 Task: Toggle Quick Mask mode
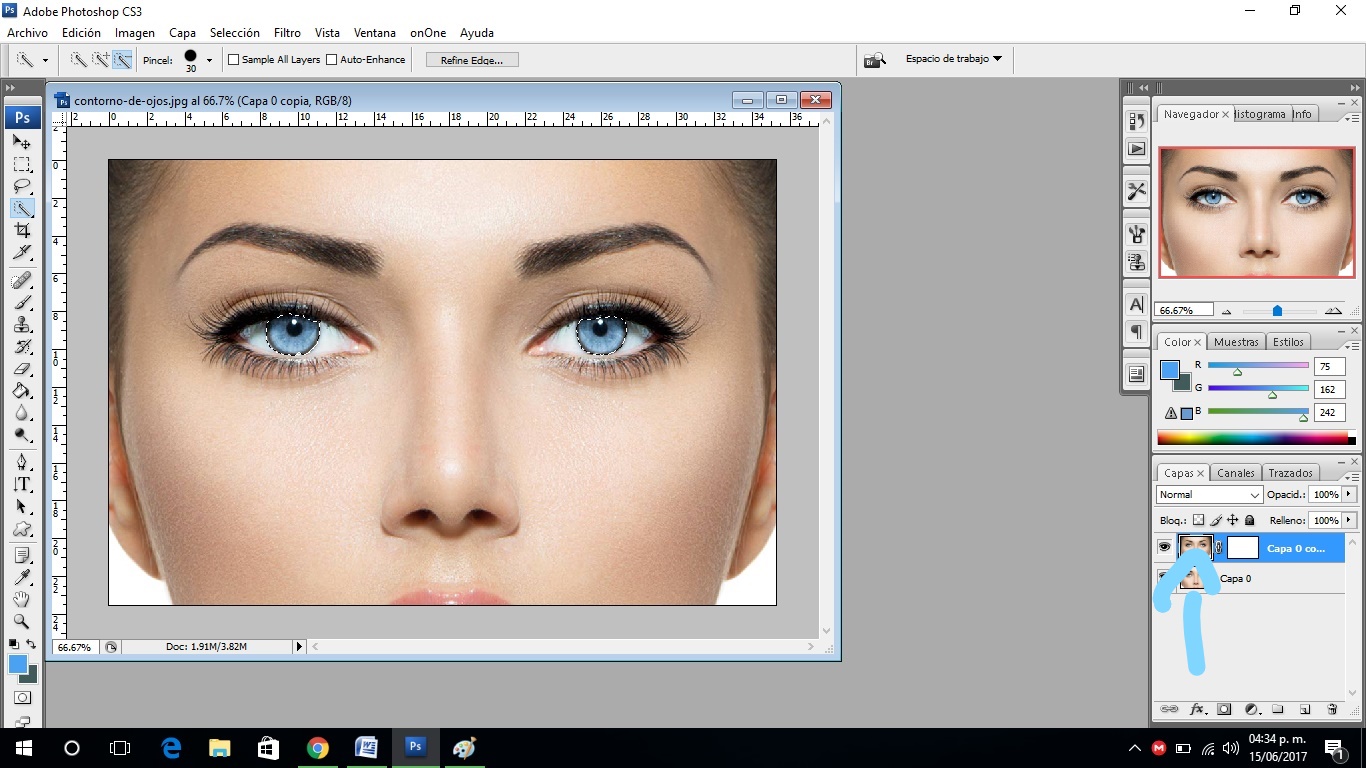coord(22,697)
